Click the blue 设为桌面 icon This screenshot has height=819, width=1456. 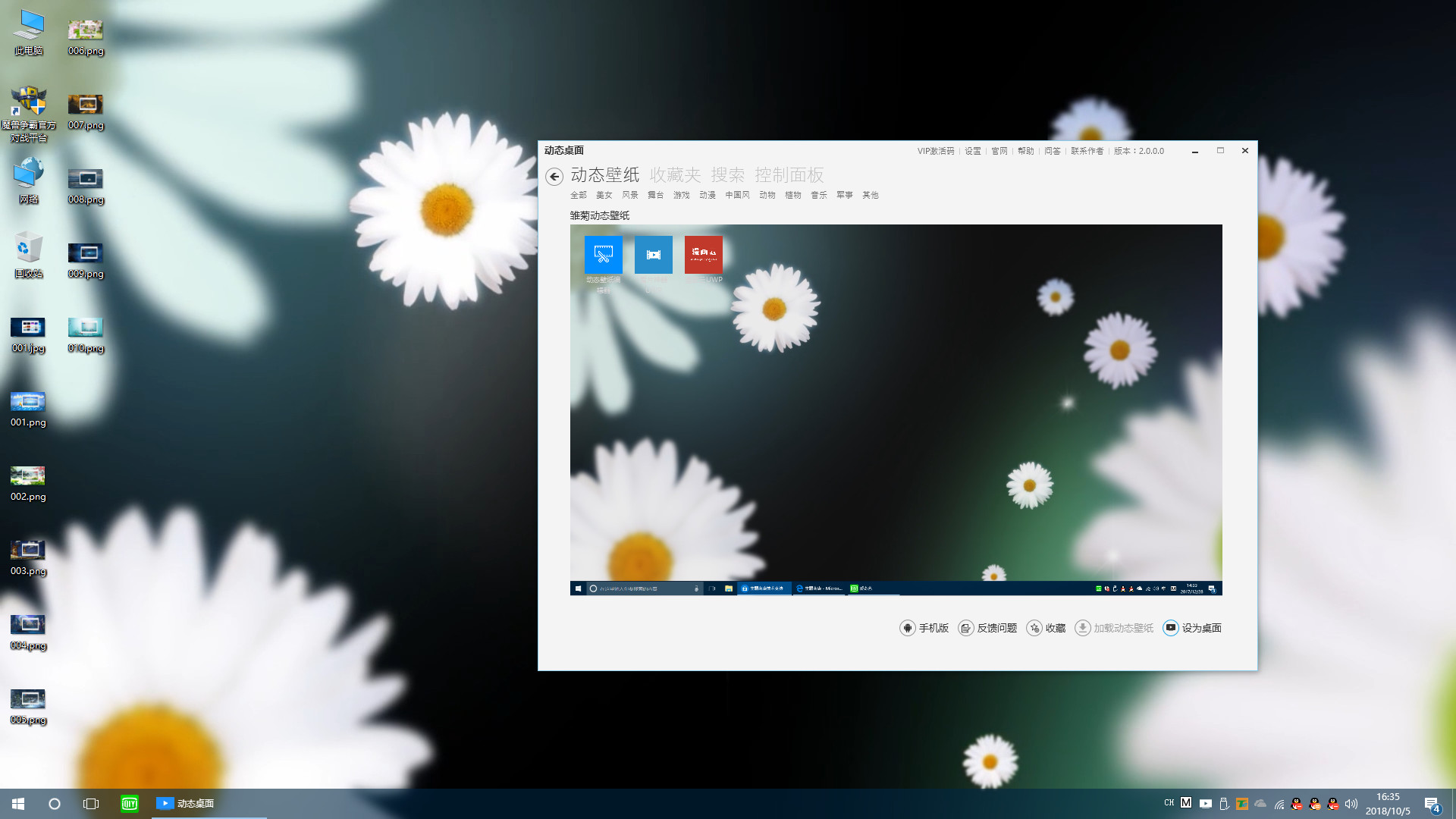click(1170, 628)
